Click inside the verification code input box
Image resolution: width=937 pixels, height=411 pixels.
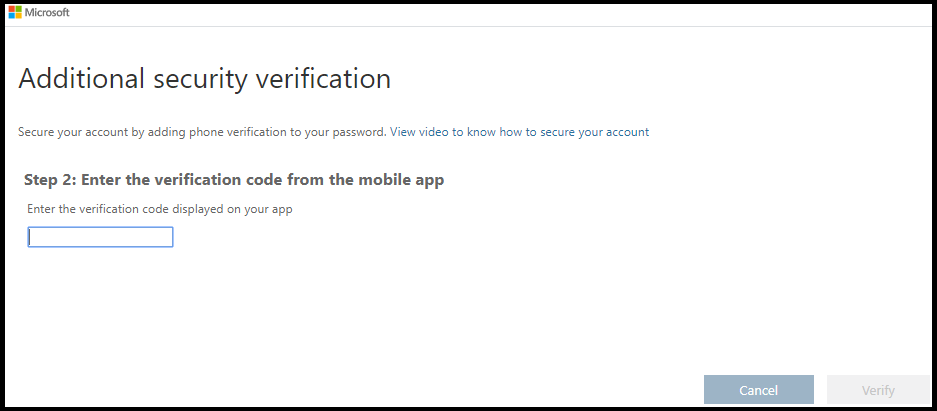[100, 237]
